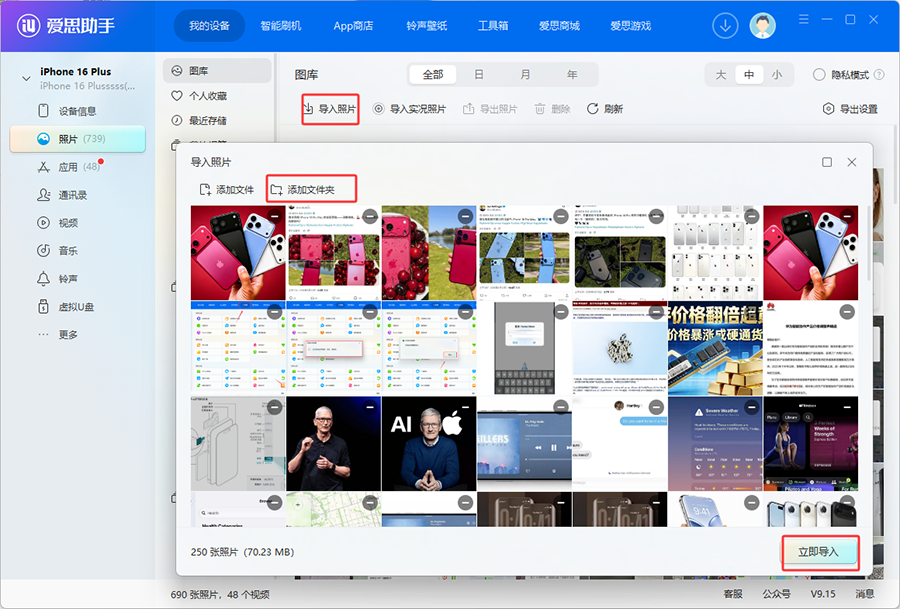This screenshot has height=609, width=900.
Task: Switch to 我的设备 tab
Action: pyautogui.click(x=210, y=26)
